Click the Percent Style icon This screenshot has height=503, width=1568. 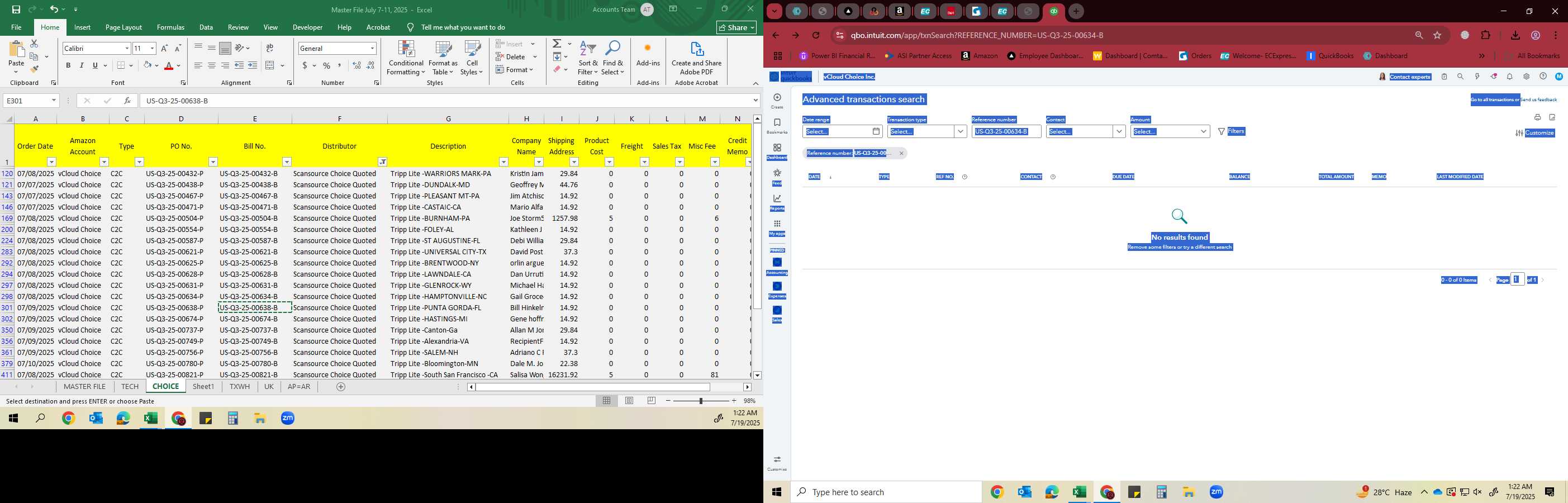327,65
